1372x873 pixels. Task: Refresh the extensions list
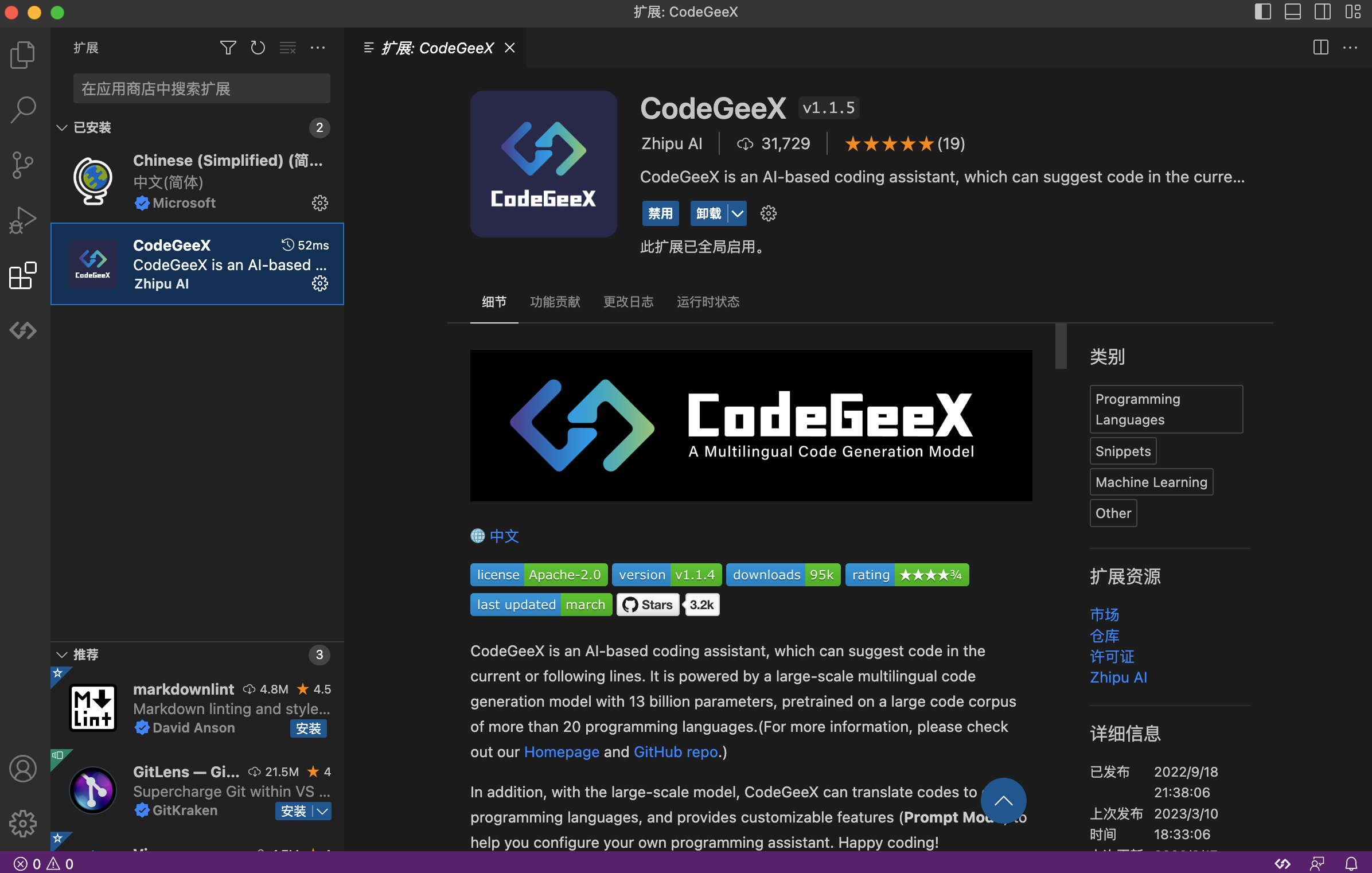[258, 48]
